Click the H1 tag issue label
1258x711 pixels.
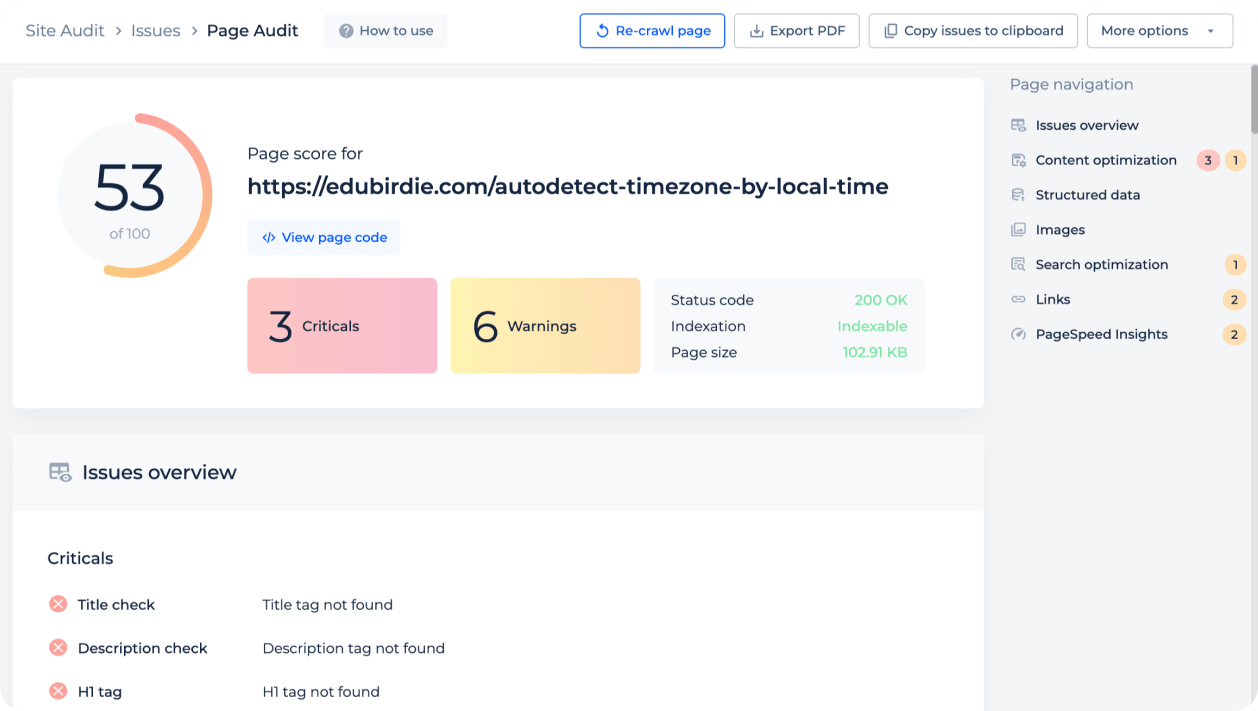pos(100,692)
